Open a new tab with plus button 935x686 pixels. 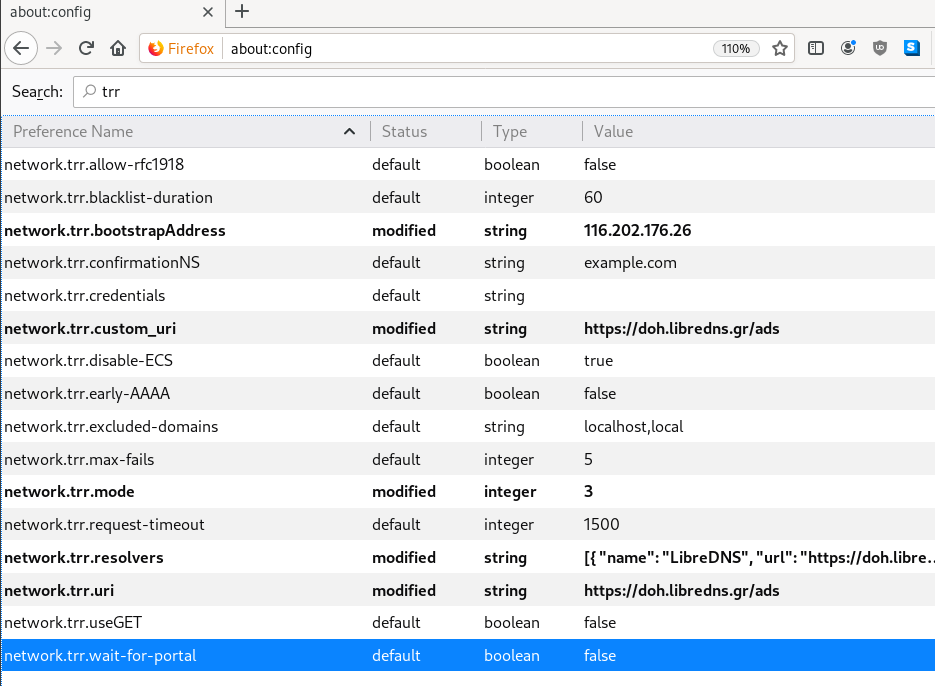pos(242,12)
